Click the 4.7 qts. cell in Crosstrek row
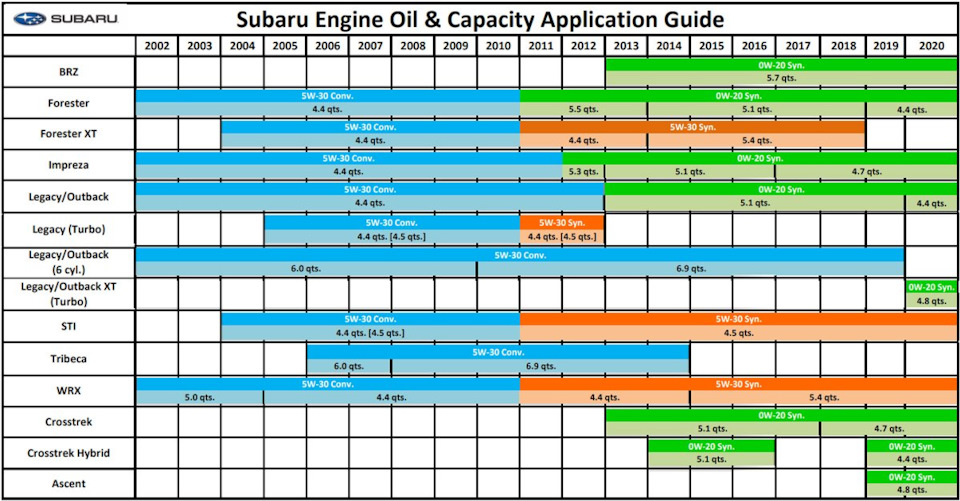Screen dimensions: 960x501 pos(888,429)
